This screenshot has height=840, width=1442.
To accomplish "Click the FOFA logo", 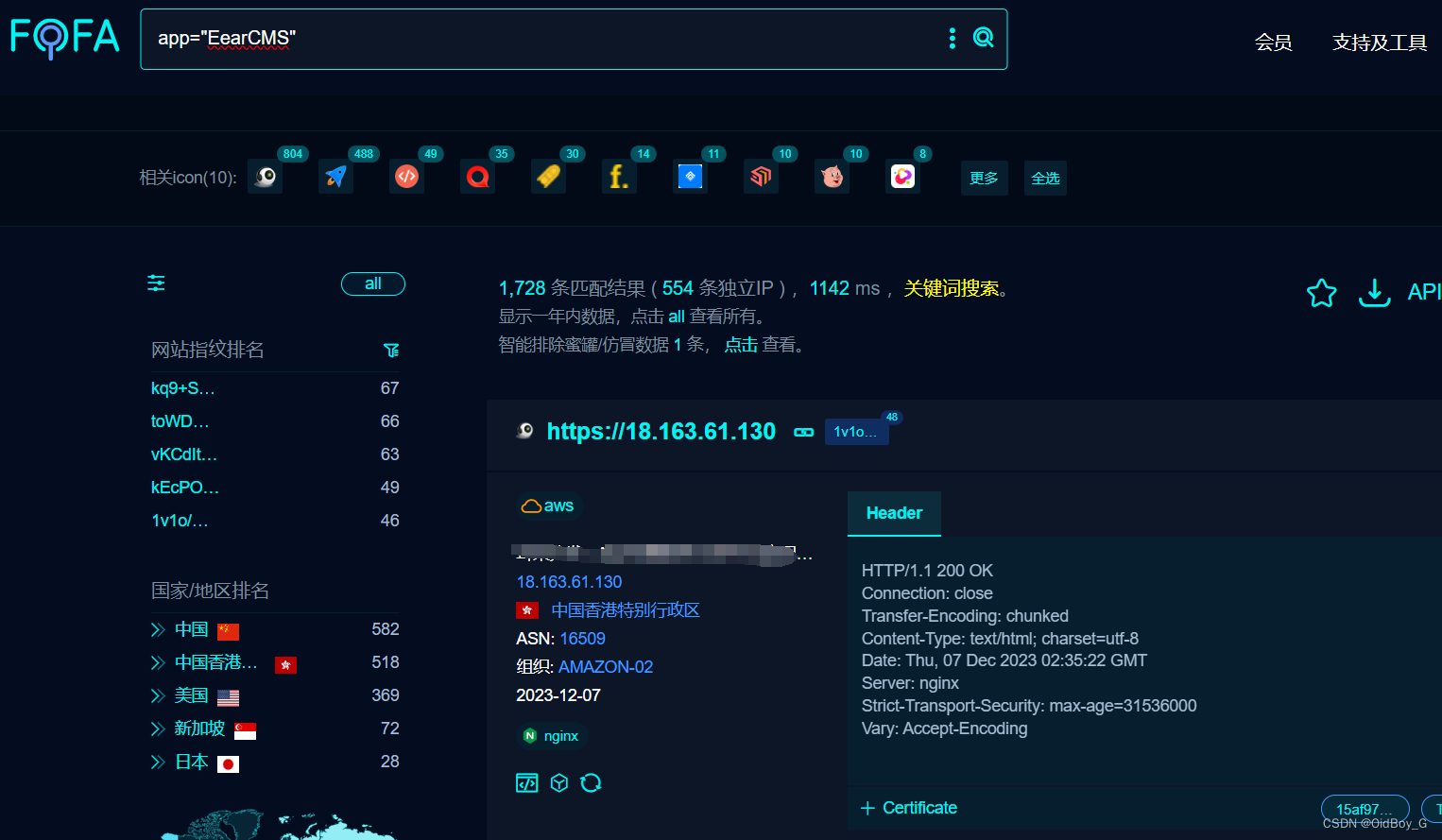I will (x=64, y=38).
